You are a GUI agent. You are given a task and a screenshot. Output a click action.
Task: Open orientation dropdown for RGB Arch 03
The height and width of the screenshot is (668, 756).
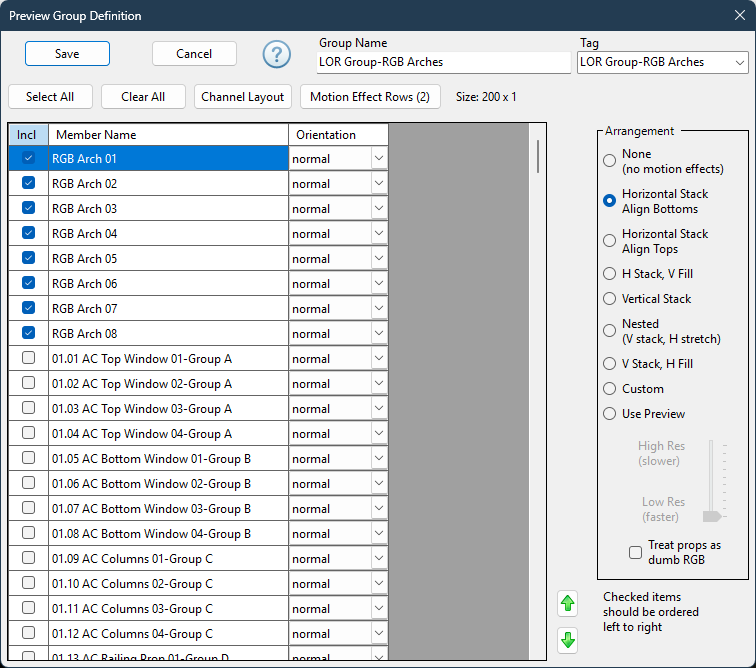point(379,208)
